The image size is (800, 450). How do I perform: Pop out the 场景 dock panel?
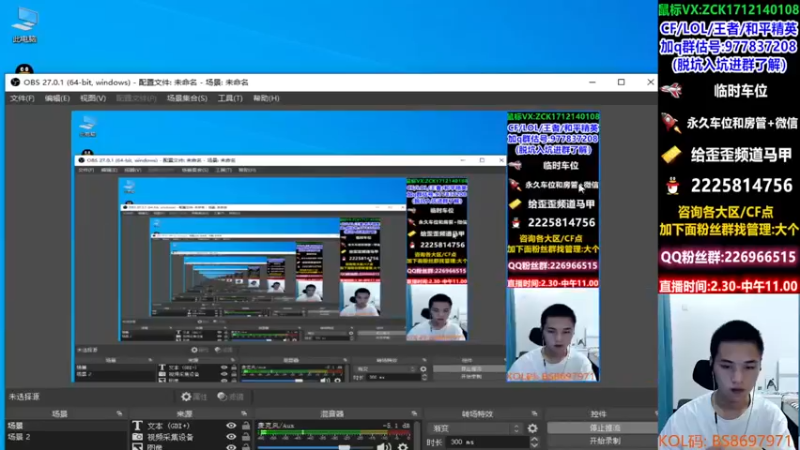pos(119,413)
